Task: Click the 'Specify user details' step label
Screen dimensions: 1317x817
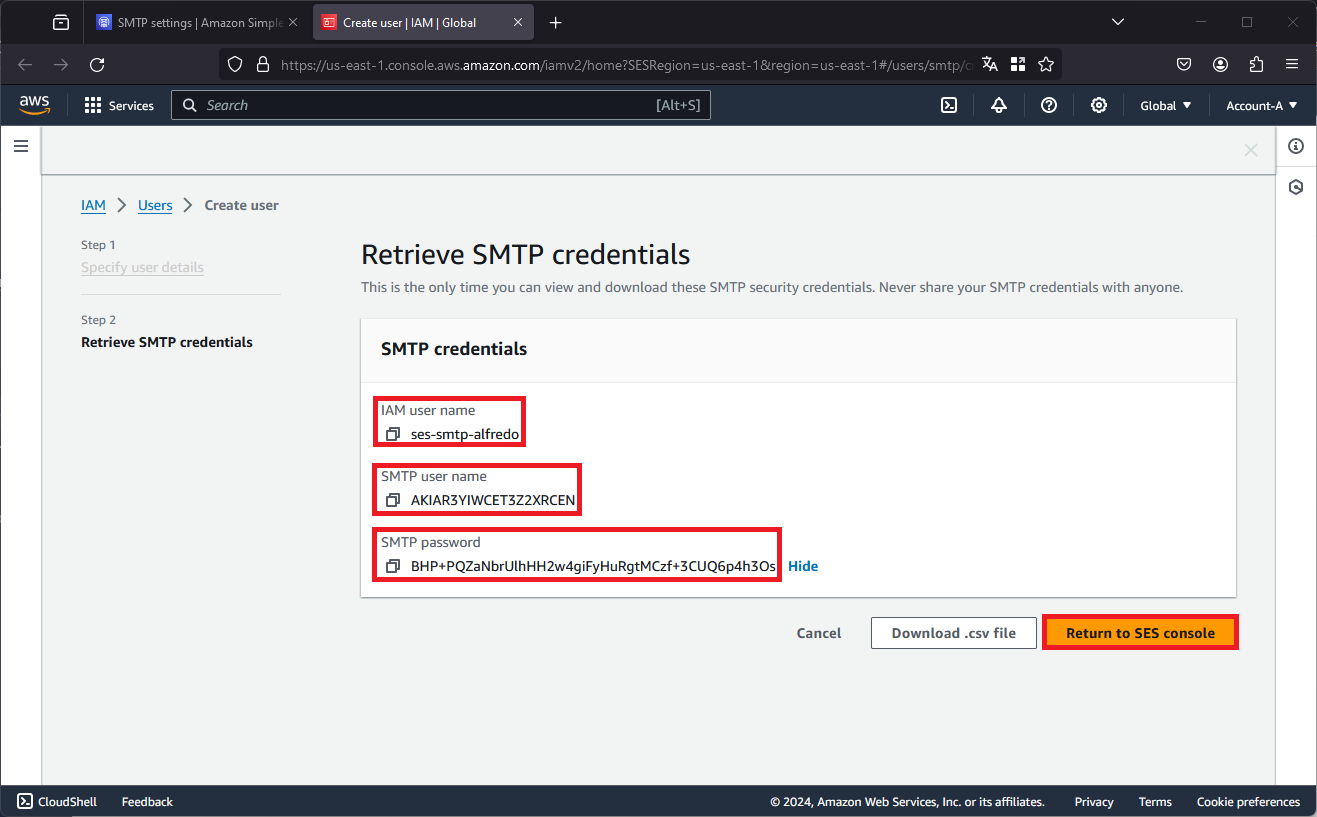Action: click(x=142, y=267)
